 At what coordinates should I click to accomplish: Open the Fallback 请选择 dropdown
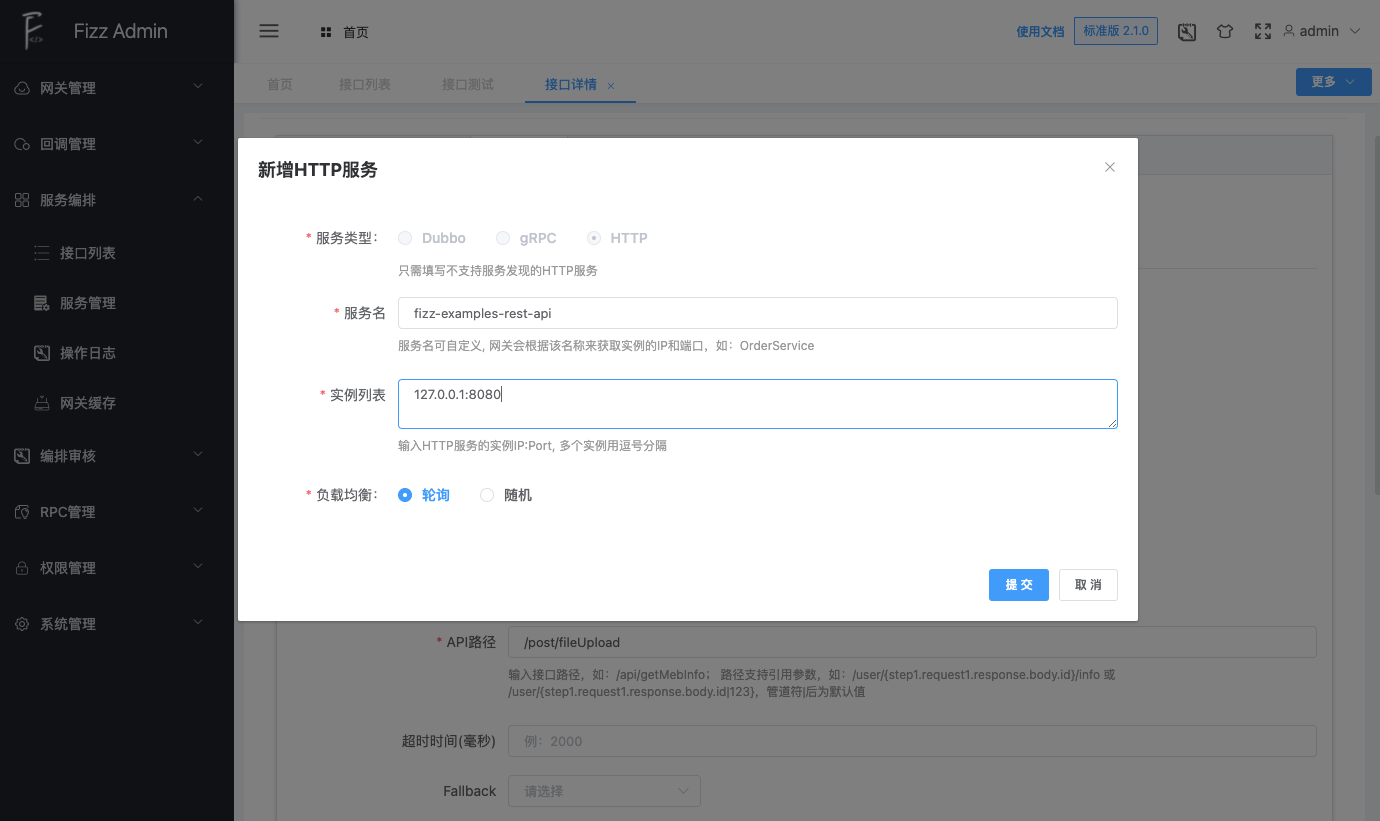pos(604,790)
